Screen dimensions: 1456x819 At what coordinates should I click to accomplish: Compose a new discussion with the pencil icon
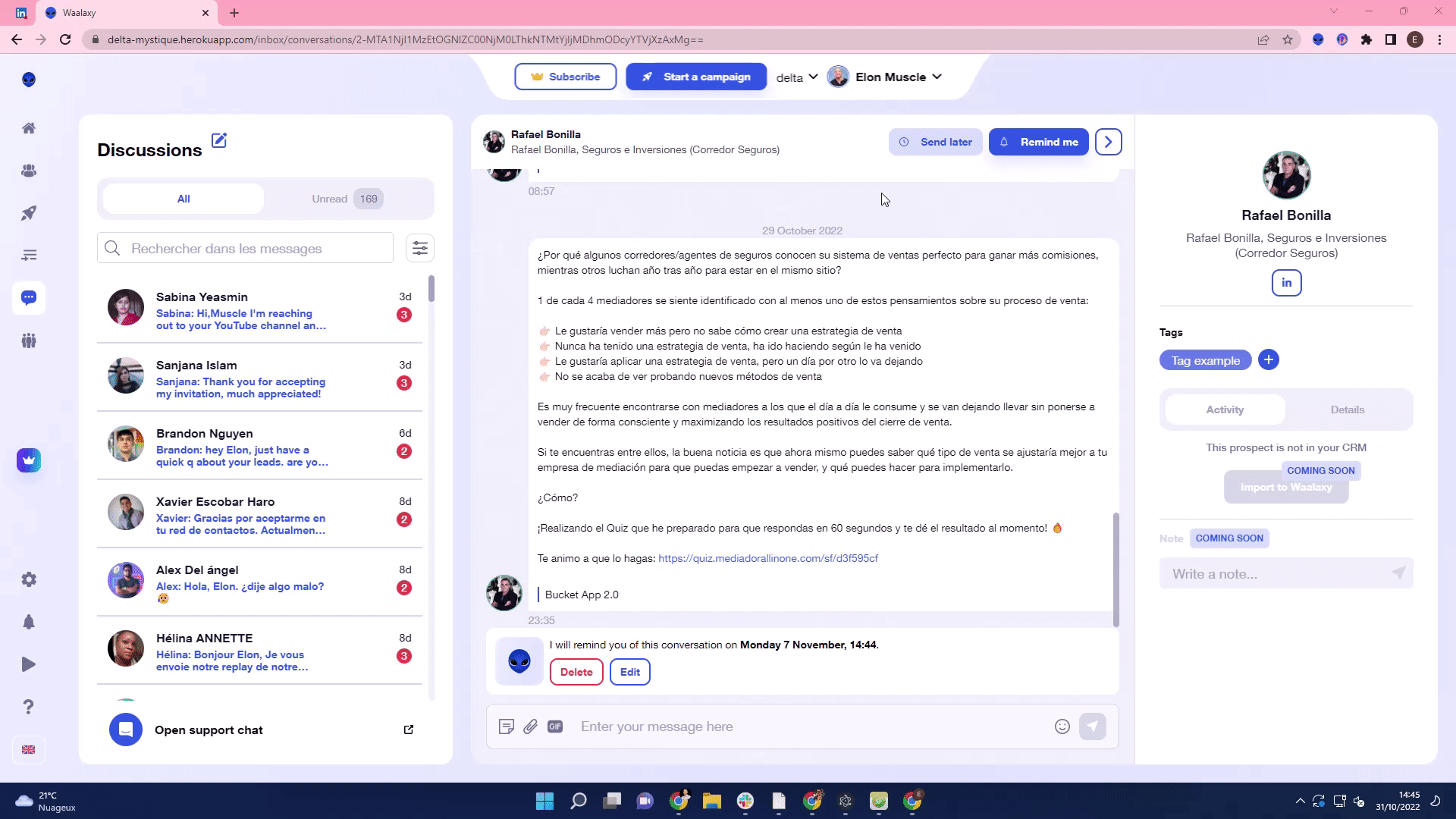click(x=219, y=140)
